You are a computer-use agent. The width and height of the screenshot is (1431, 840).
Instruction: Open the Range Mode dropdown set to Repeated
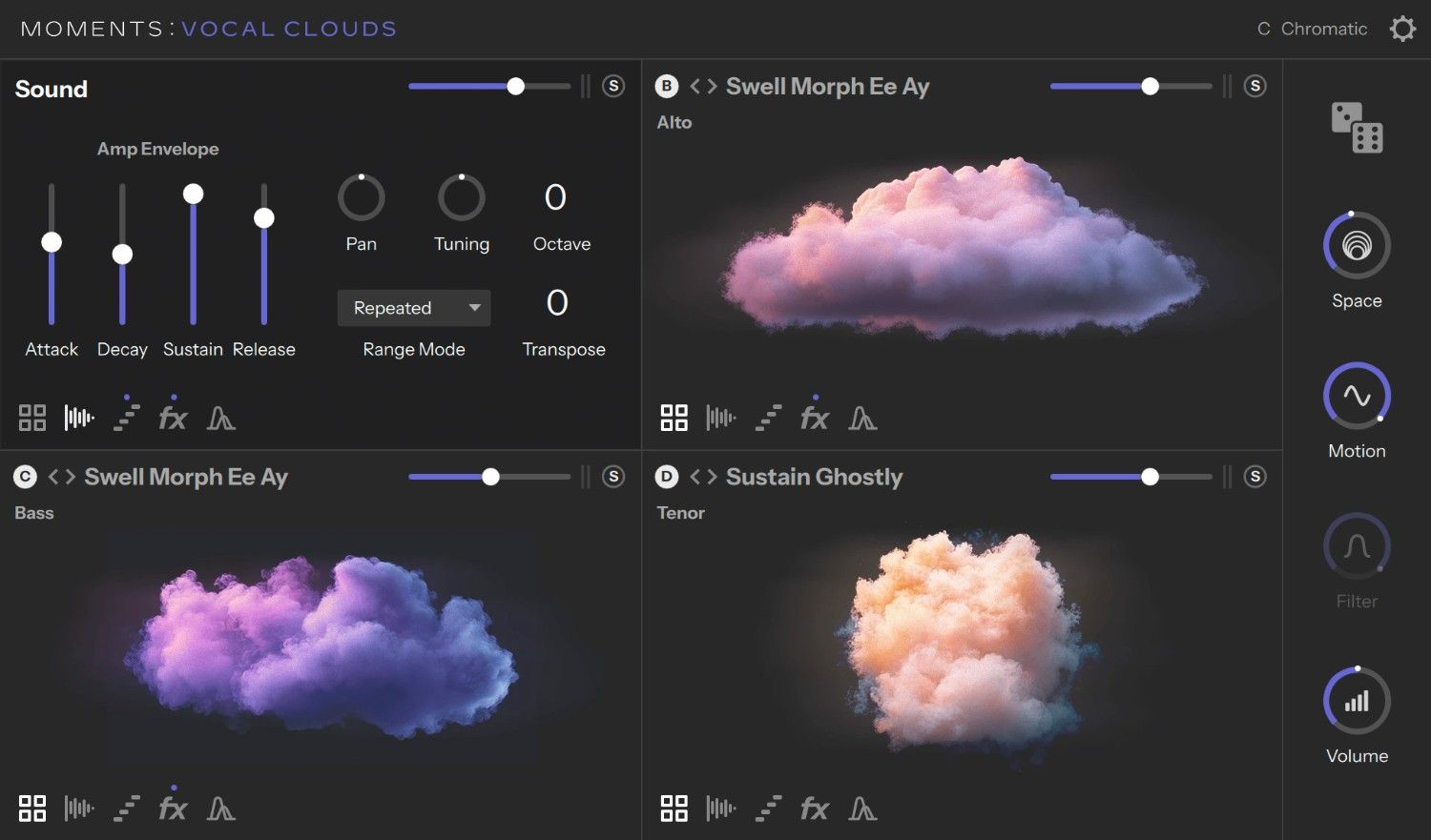tap(413, 307)
